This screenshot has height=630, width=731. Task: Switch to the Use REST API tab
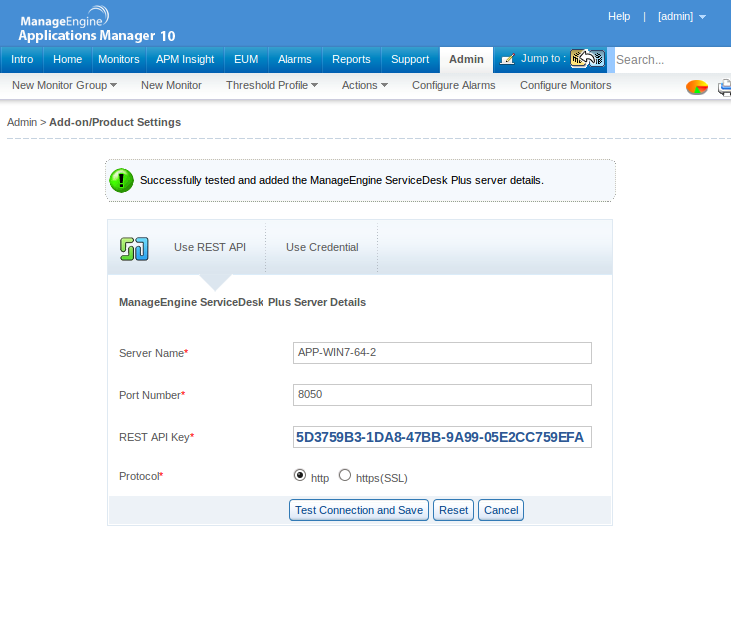(x=210, y=247)
